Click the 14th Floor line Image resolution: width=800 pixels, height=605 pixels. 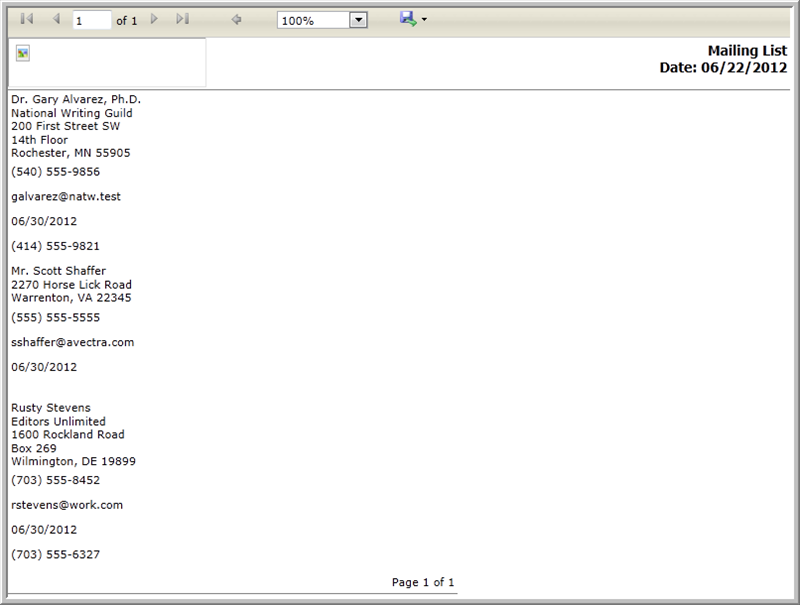pyautogui.click(x=39, y=140)
